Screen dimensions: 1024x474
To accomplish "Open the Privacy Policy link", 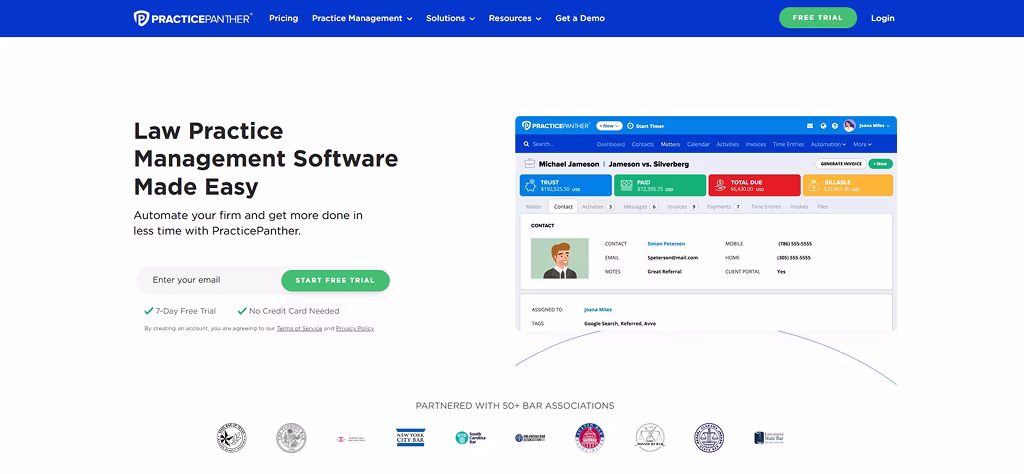I will point(355,328).
